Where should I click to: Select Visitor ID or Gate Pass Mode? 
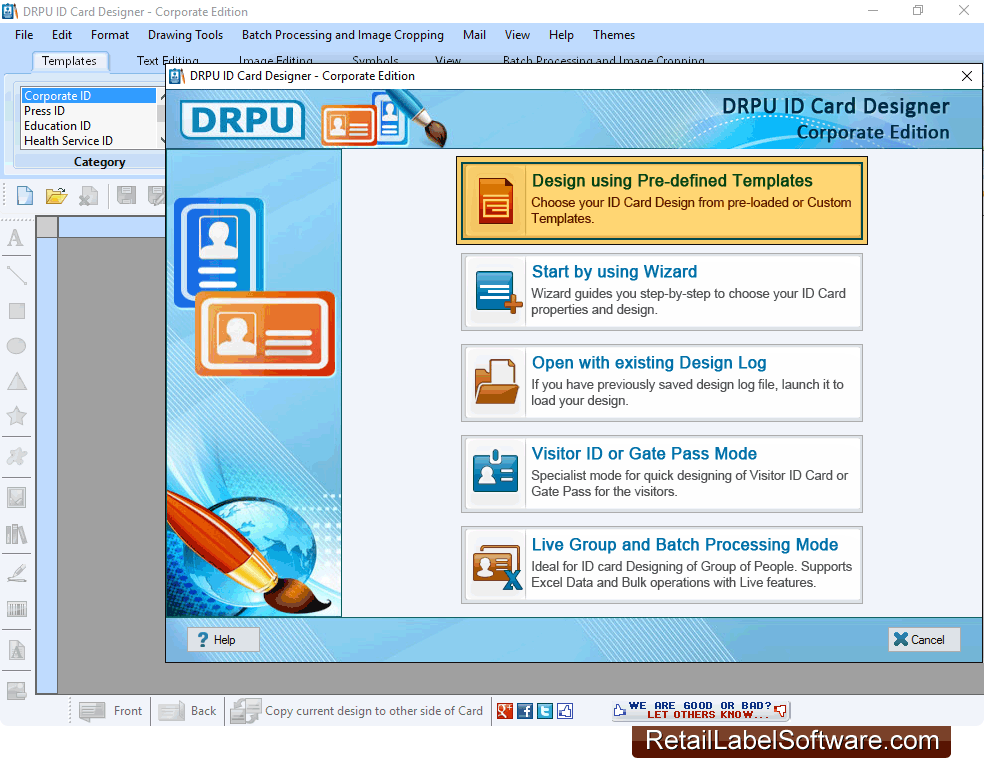[661, 473]
